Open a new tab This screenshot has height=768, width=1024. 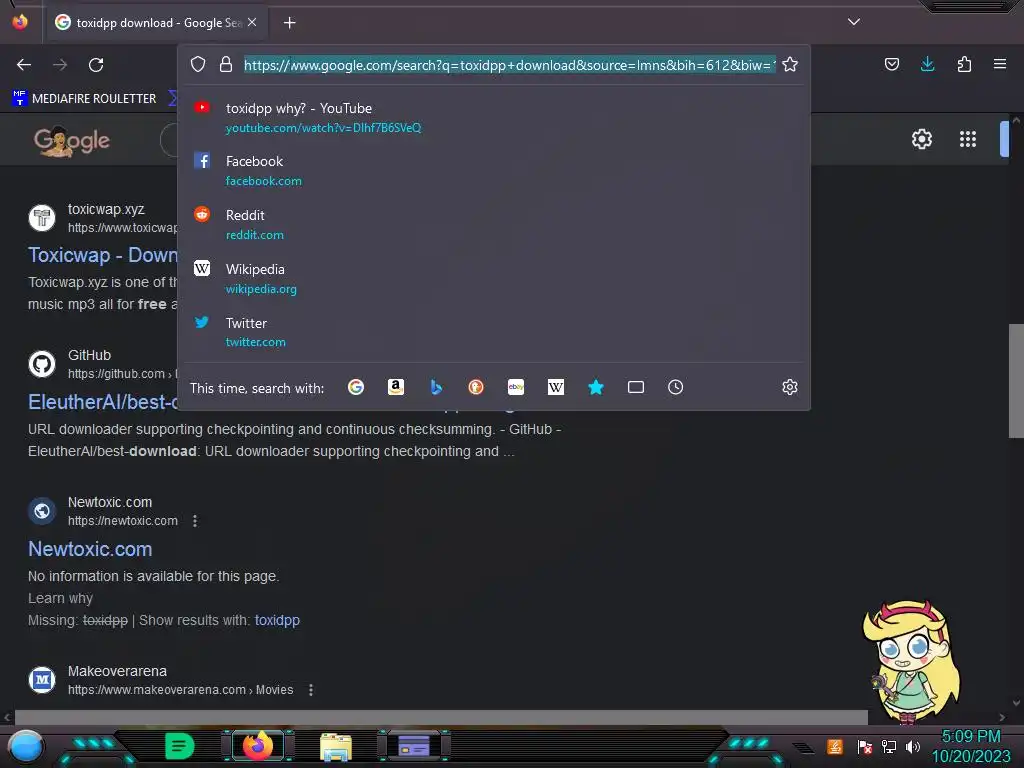(289, 23)
